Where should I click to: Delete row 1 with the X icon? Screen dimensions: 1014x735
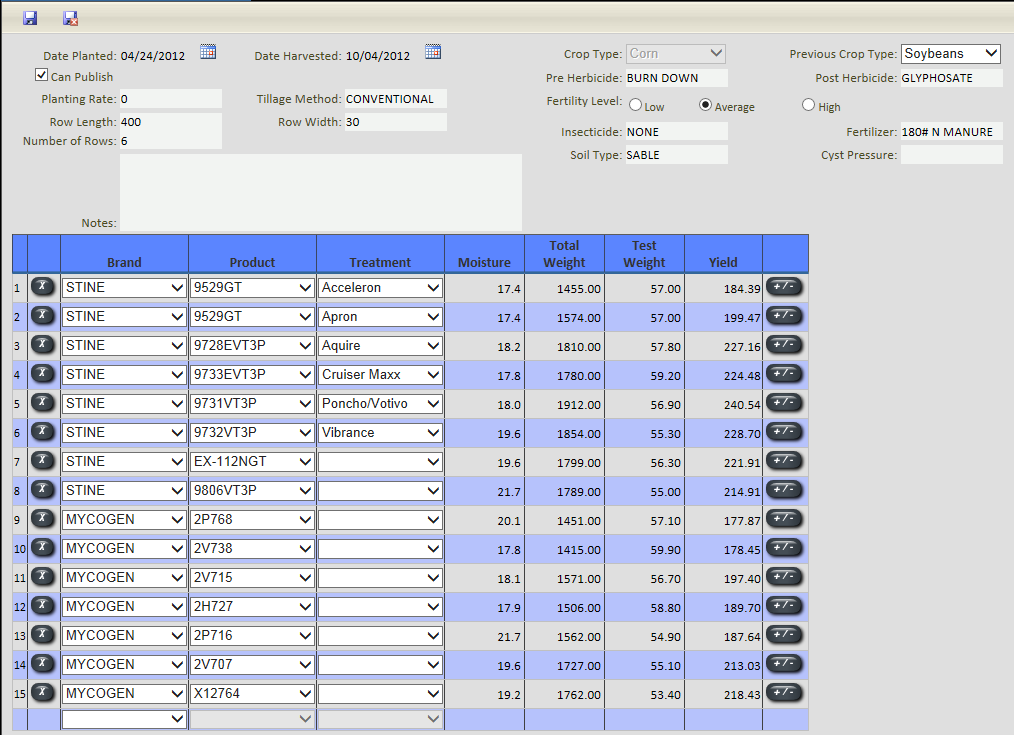[x=43, y=286]
